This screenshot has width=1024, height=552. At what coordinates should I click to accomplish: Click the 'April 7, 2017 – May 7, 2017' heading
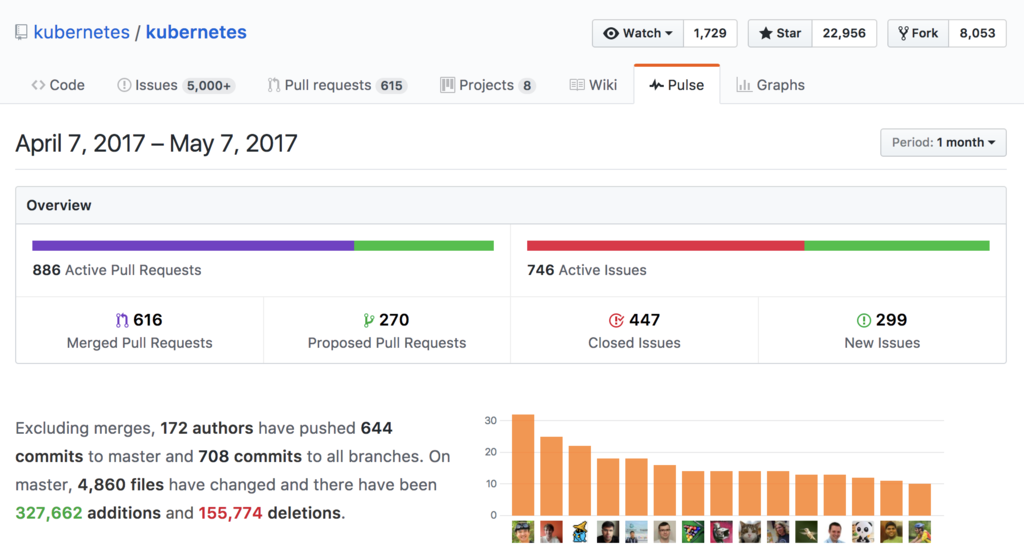(156, 143)
